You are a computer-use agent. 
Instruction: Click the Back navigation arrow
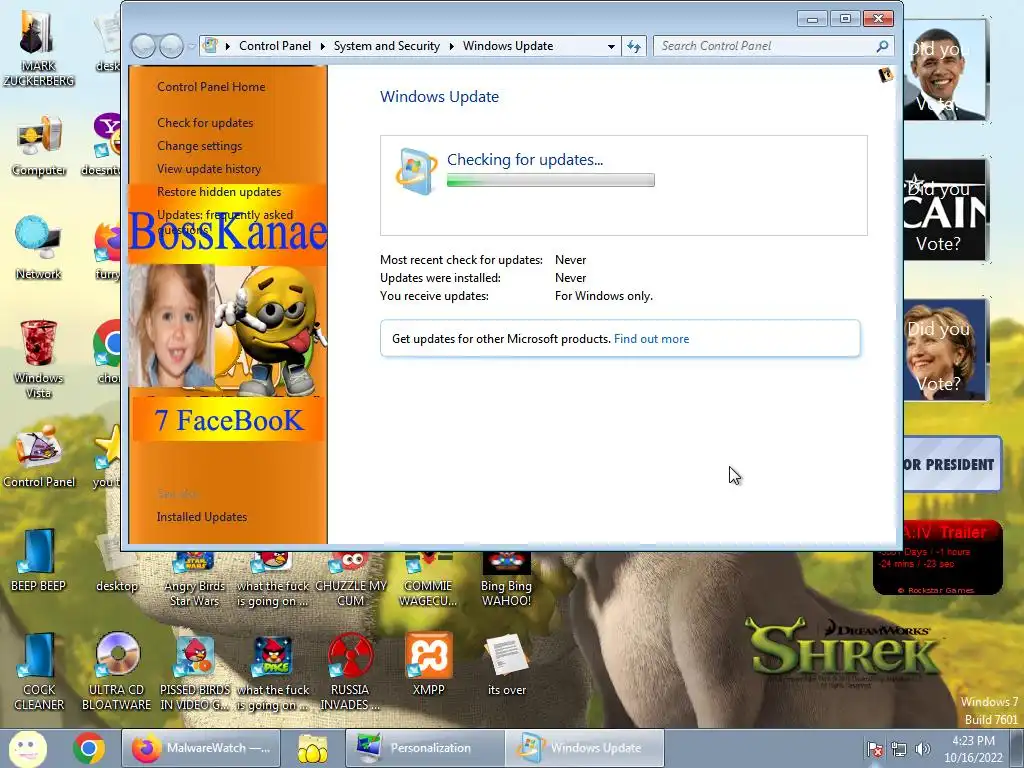coord(143,46)
